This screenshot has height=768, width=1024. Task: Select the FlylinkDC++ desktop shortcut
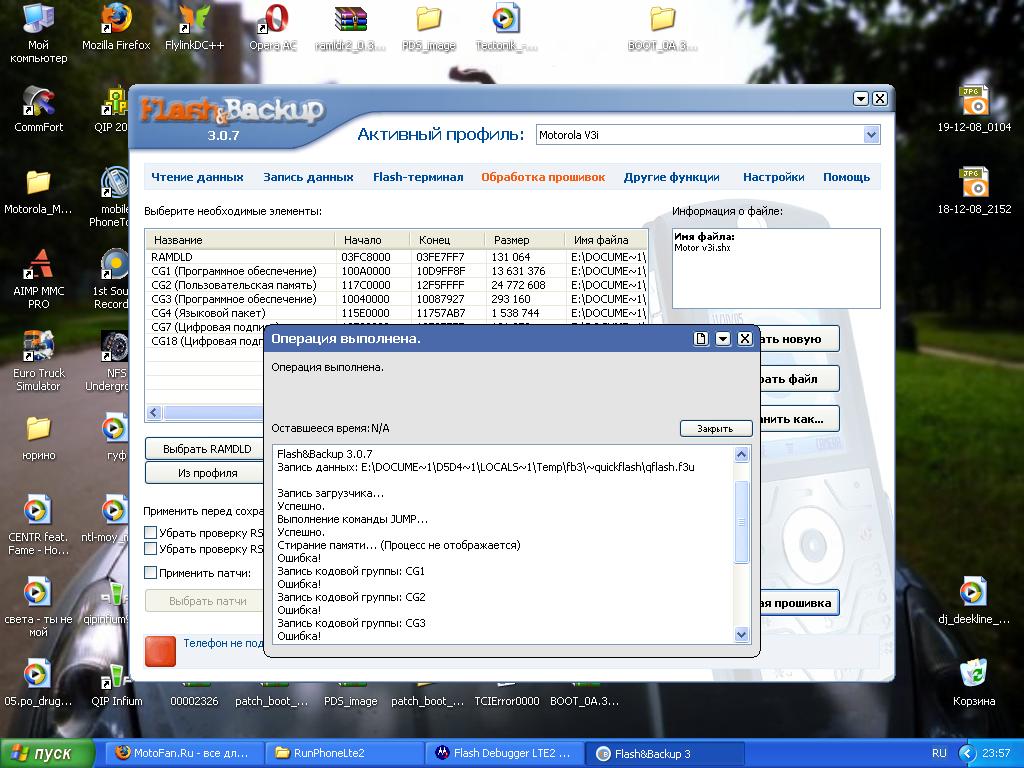coord(194,27)
